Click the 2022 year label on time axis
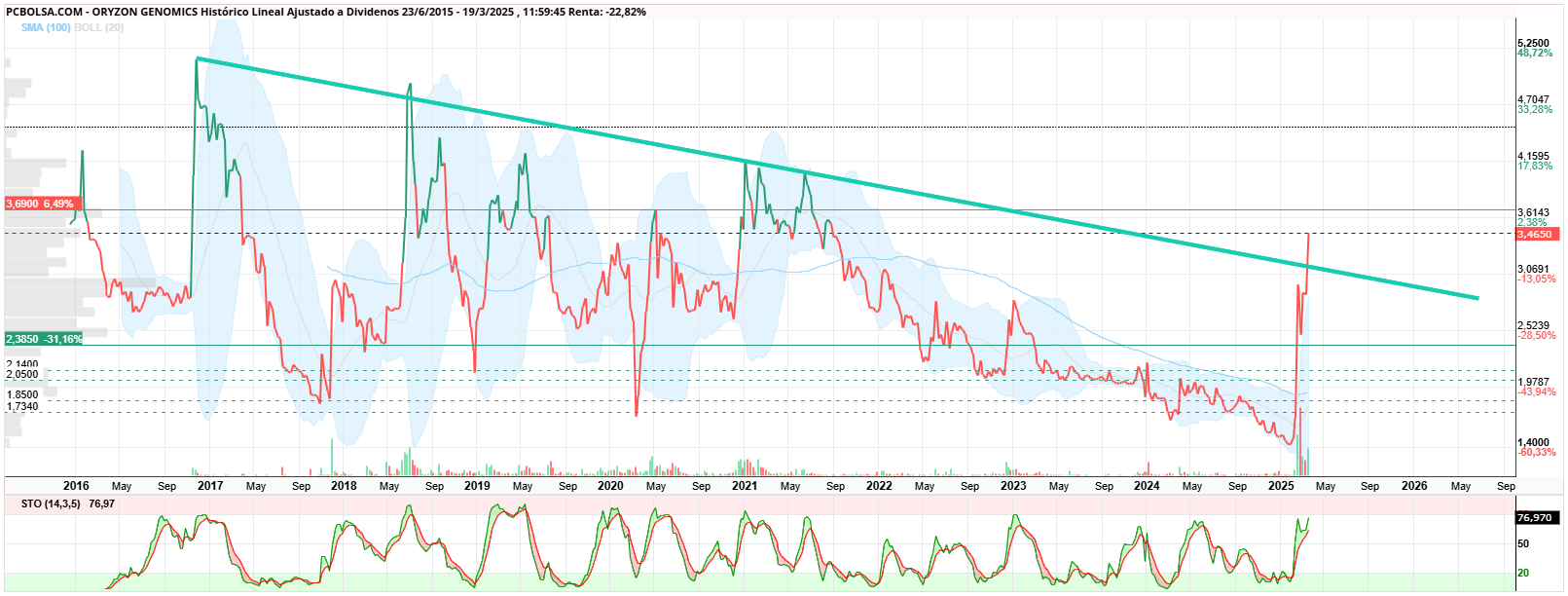 pos(879,486)
